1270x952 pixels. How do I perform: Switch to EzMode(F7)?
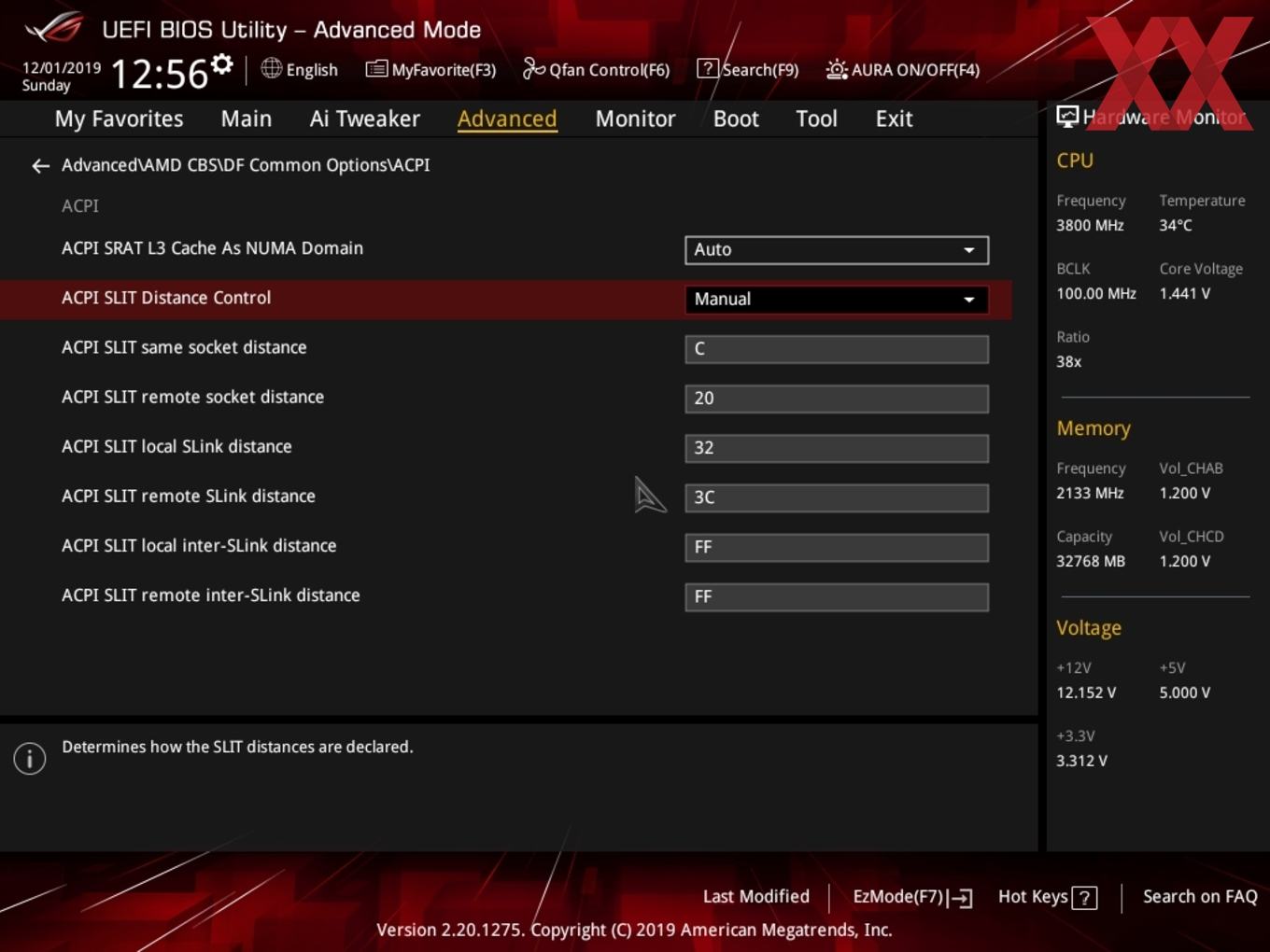coord(898,896)
